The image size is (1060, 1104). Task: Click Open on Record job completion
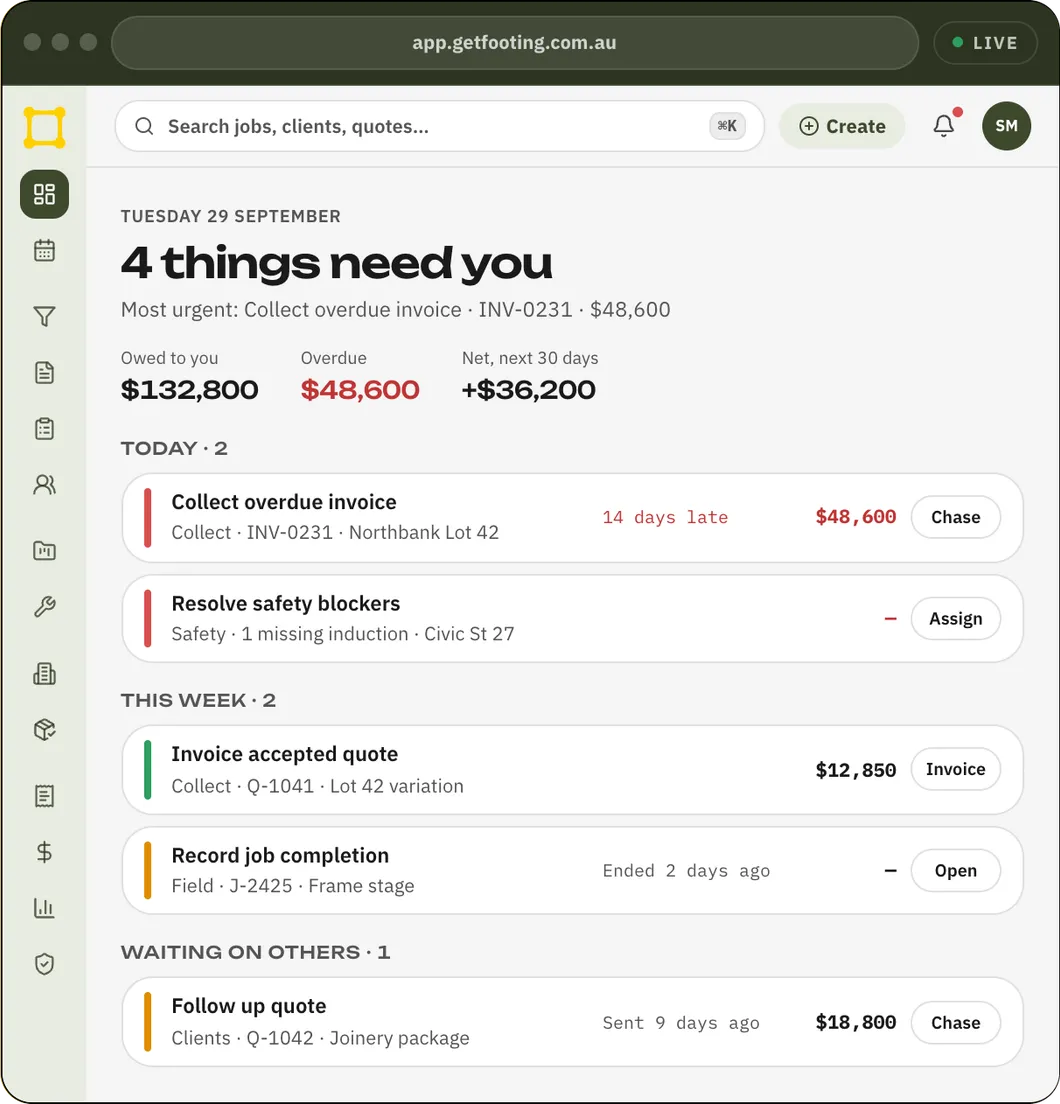(955, 870)
